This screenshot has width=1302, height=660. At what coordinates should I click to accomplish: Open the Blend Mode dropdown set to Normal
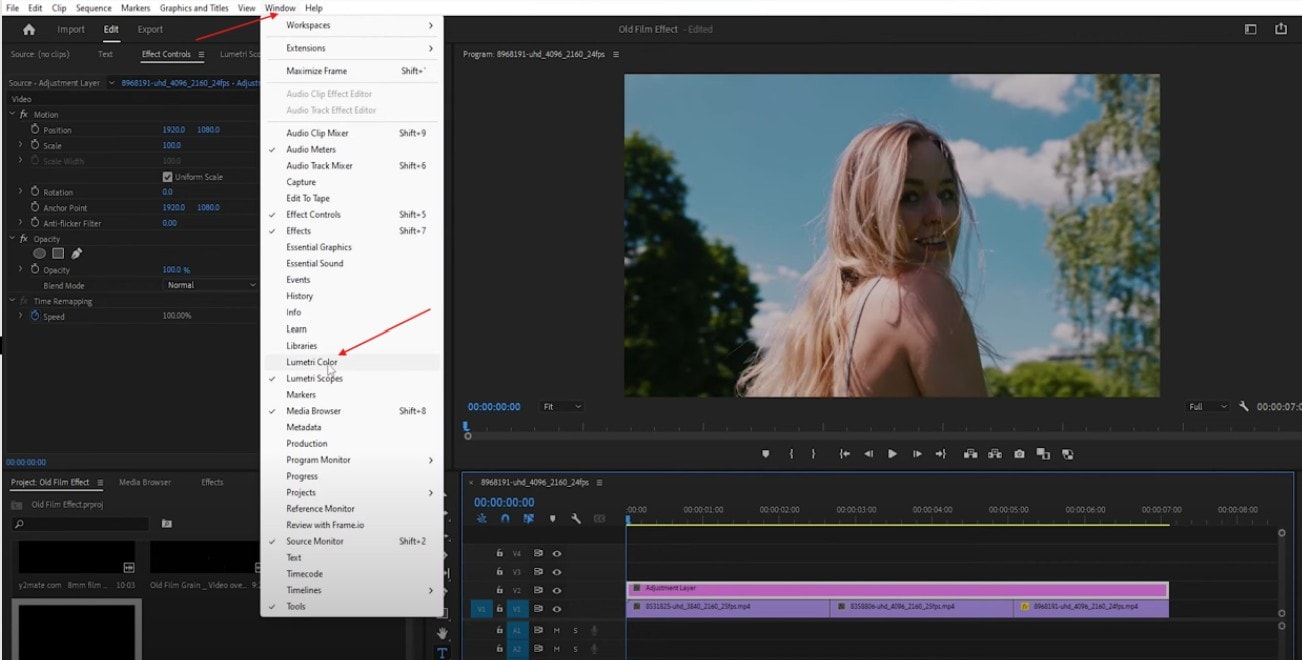point(210,284)
